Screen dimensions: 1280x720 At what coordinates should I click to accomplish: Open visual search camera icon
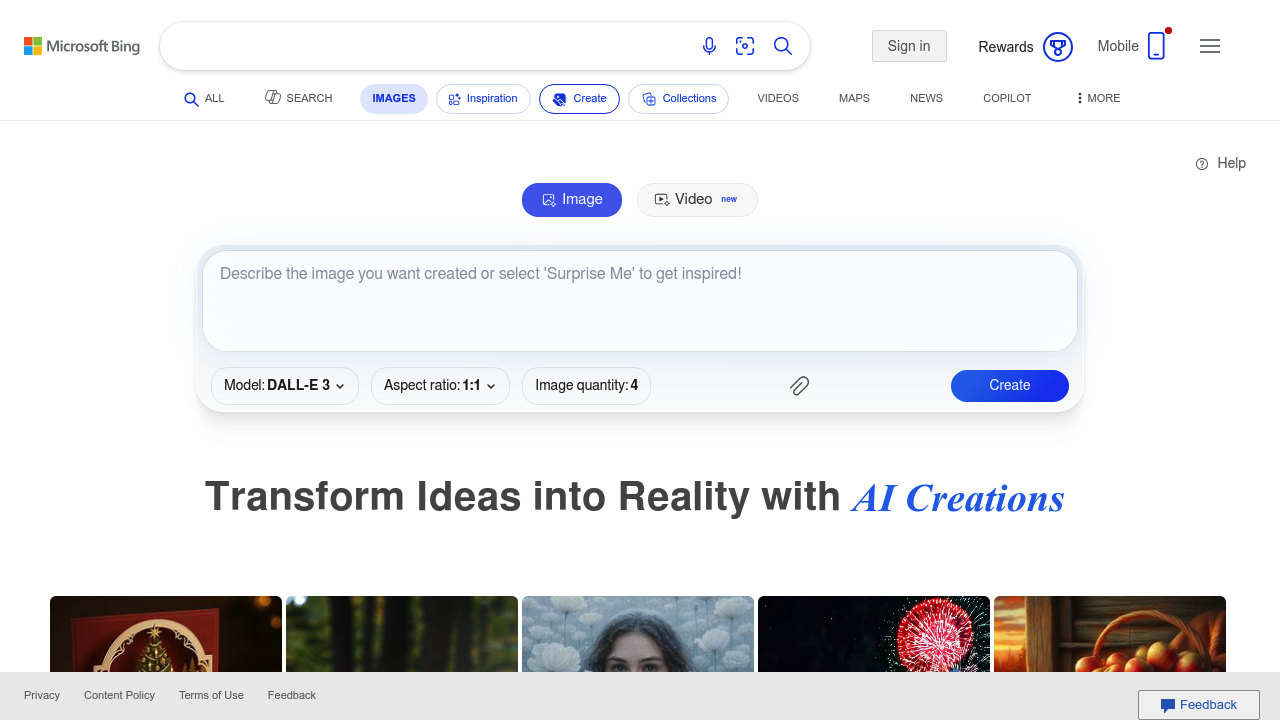(745, 46)
